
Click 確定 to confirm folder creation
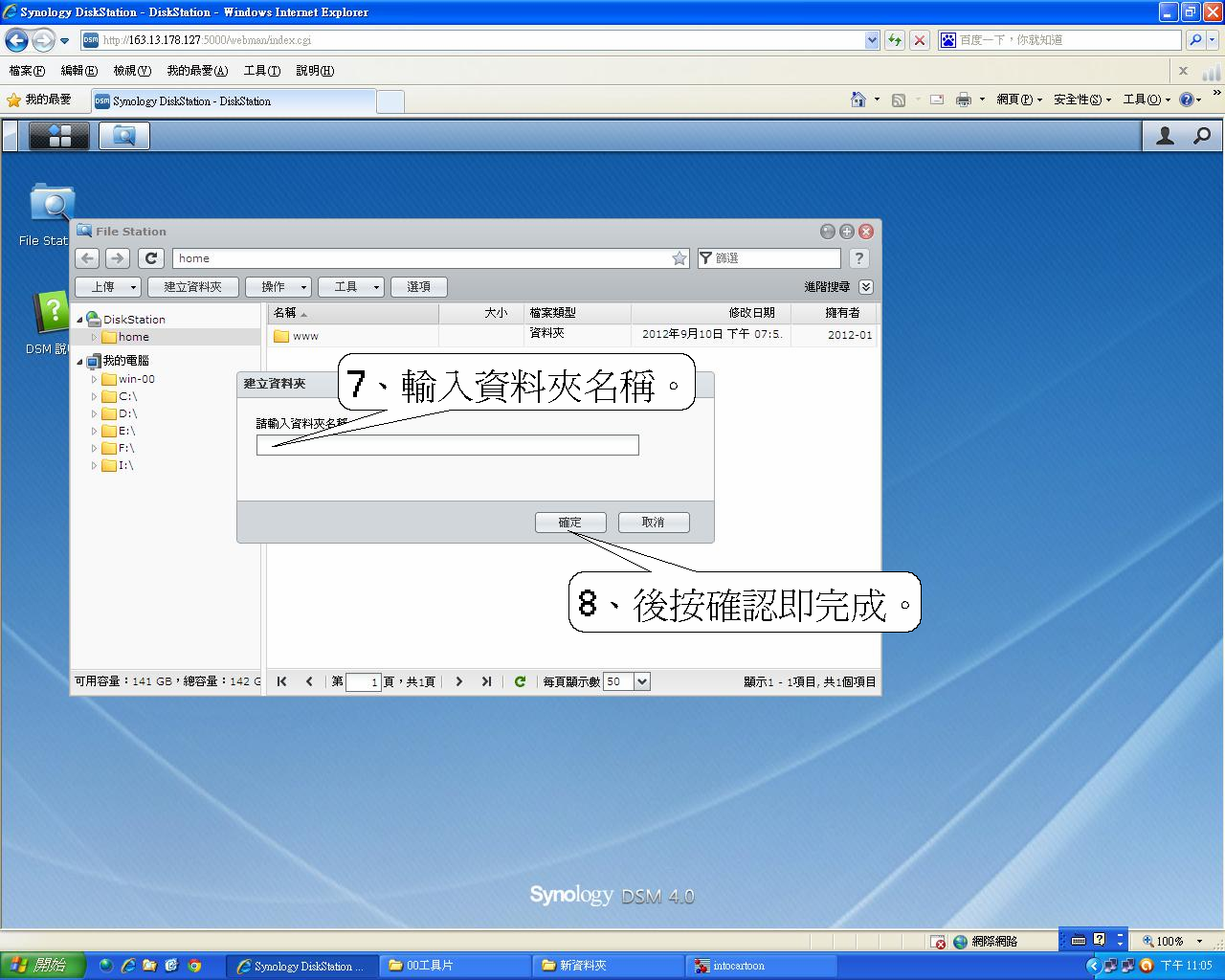tap(570, 523)
